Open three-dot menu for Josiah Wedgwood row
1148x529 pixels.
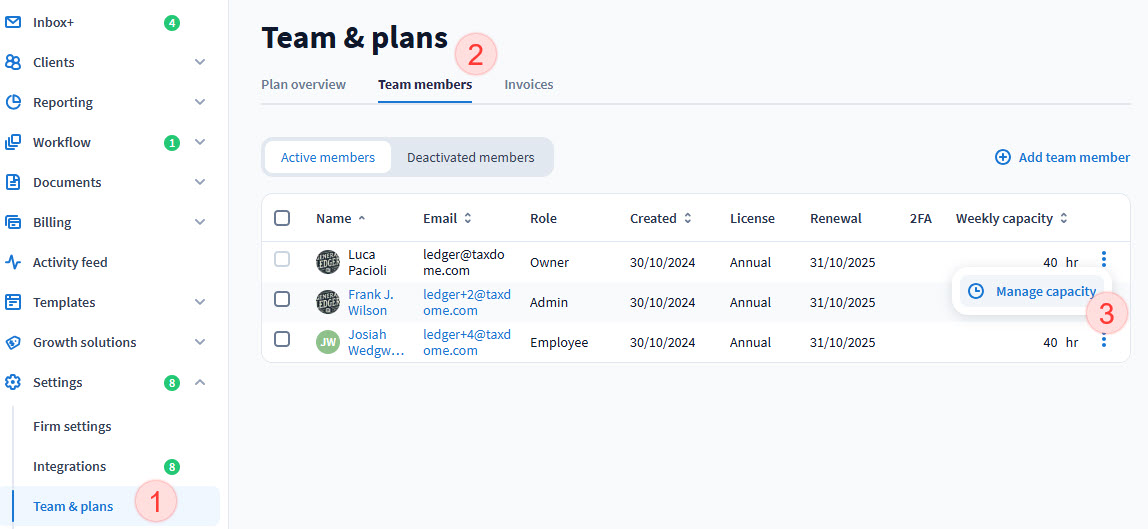[1104, 341]
